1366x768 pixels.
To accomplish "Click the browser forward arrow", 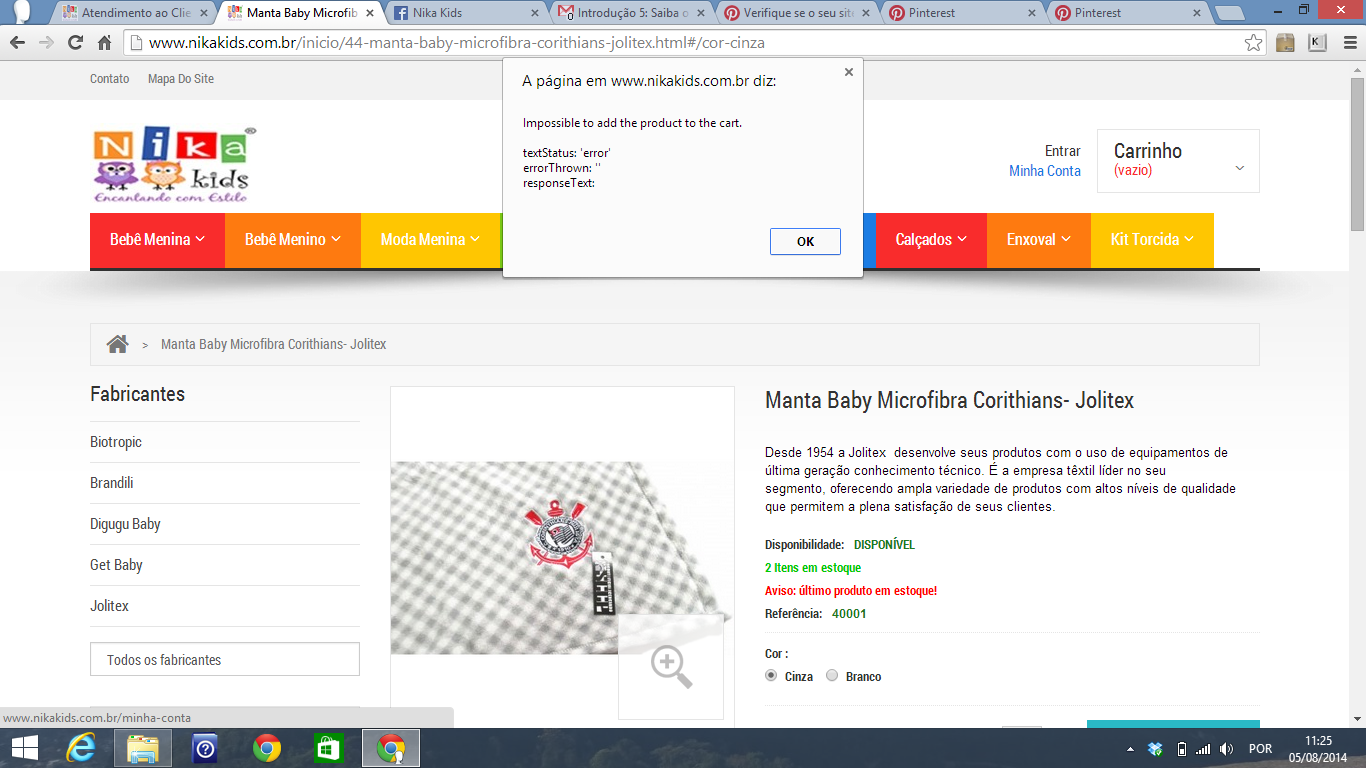I will coord(46,43).
